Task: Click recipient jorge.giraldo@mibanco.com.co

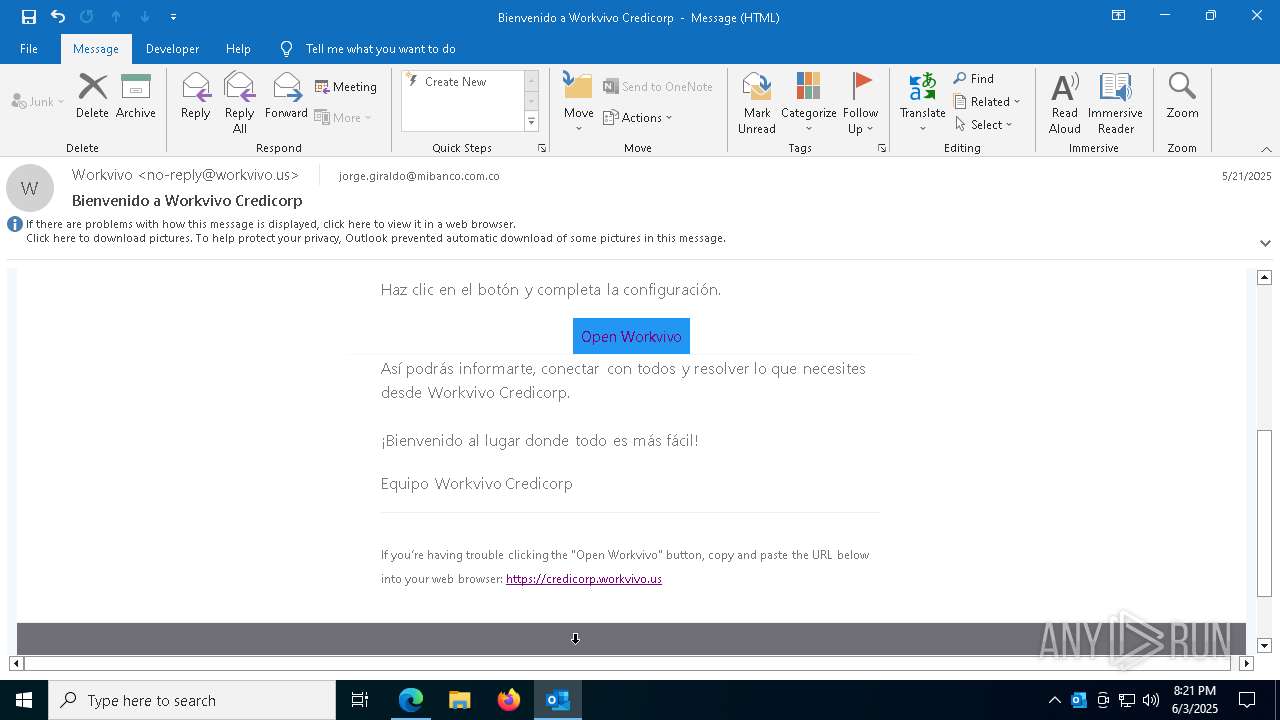Action: pos(419,176)
